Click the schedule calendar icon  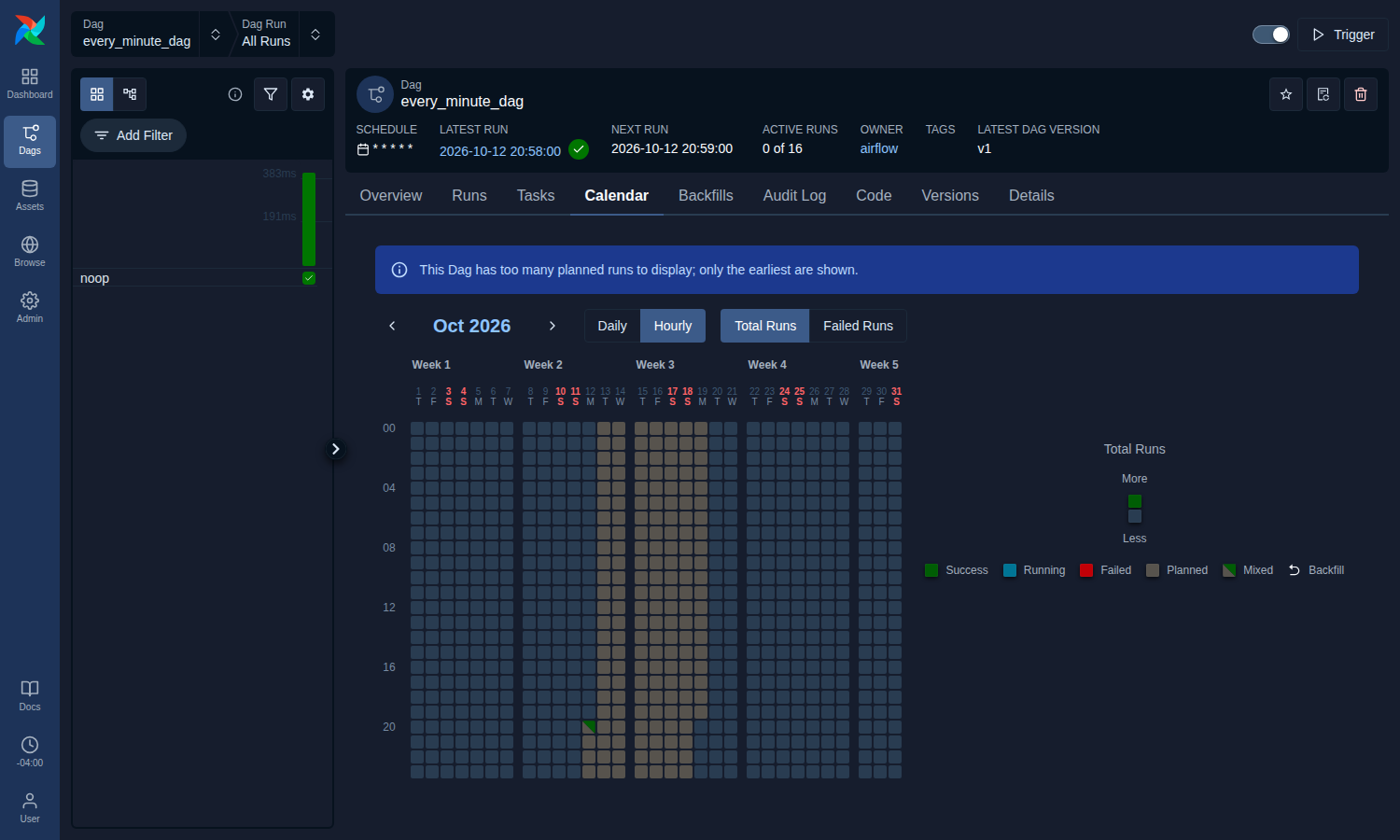point(363,149)
